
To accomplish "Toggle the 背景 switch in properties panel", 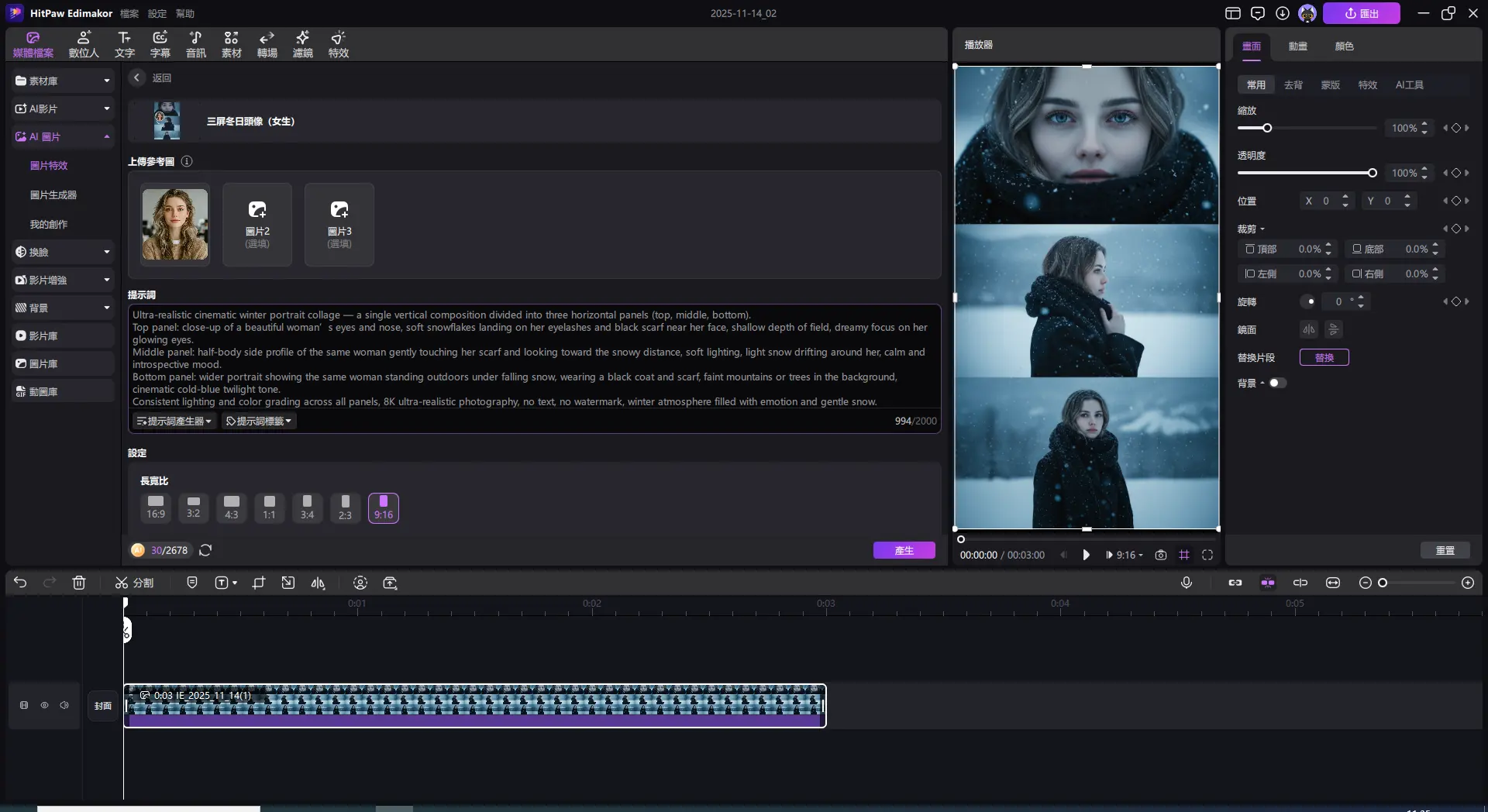I will click(1276, 383).
